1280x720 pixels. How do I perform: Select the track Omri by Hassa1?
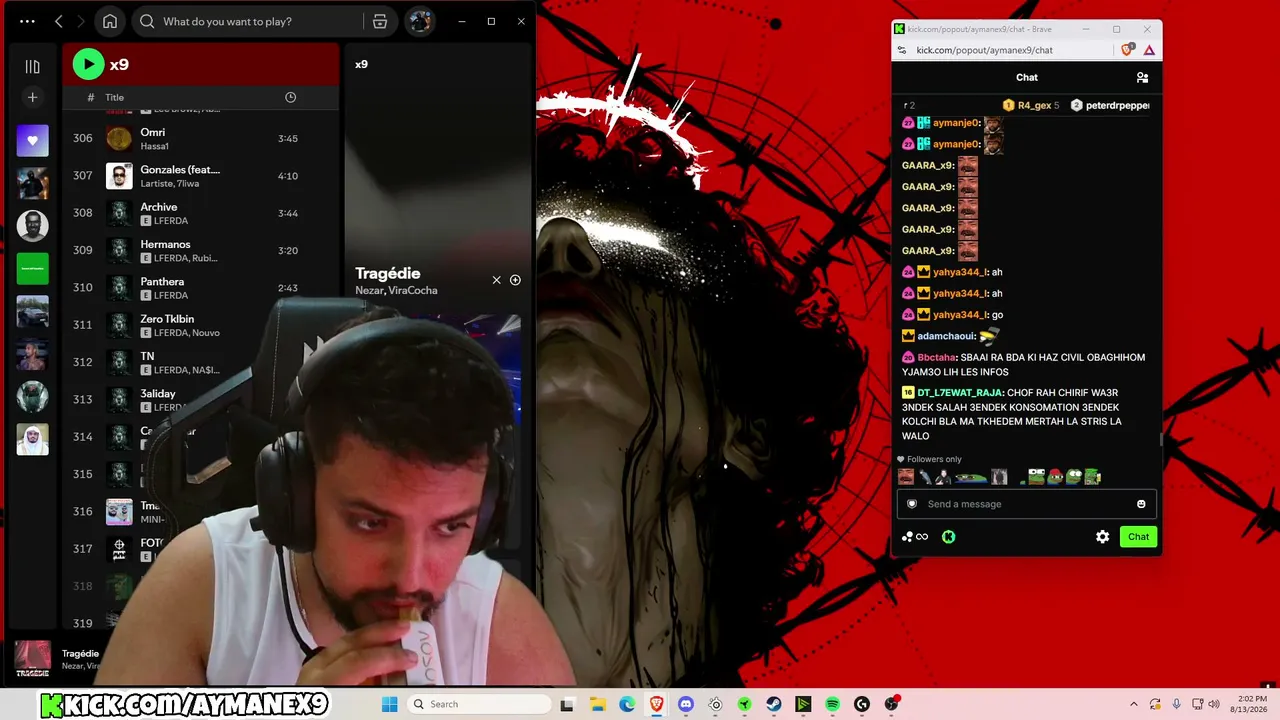(200, 138)
